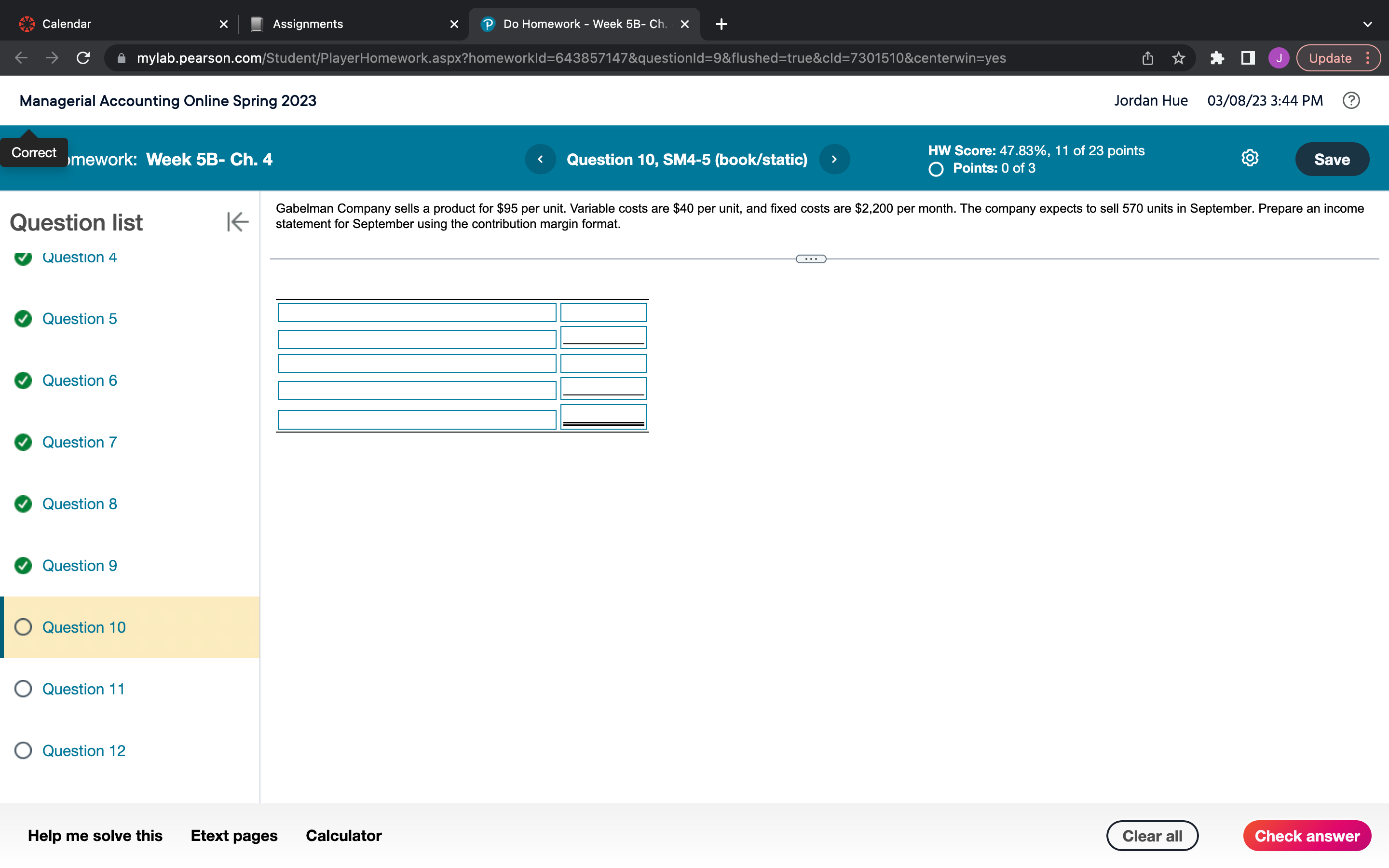Click the help question mark icon
The image size is (1389, 868).
point(1352,100)
